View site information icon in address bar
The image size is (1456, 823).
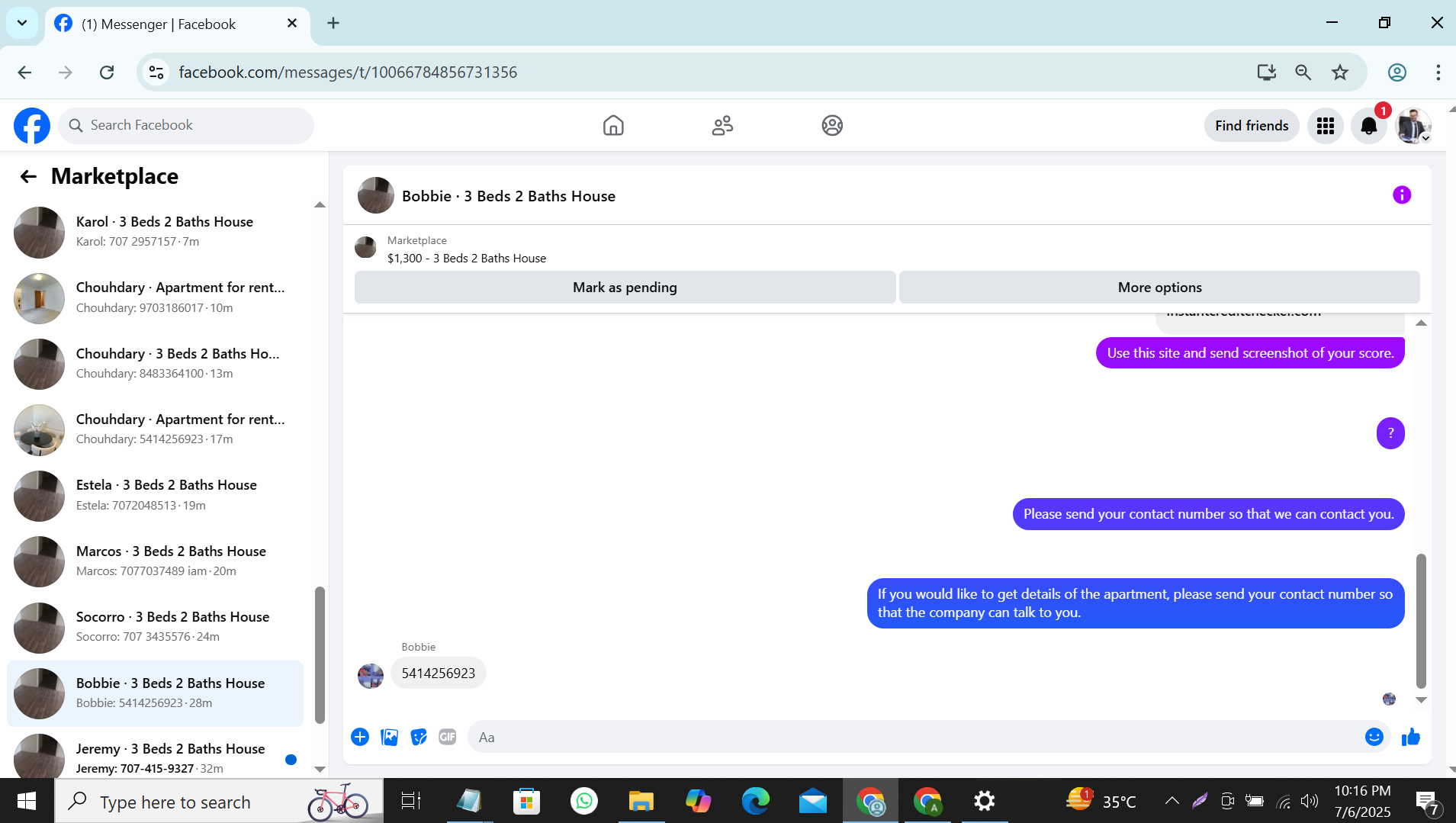pyautogui.click(x=156, y=72)
